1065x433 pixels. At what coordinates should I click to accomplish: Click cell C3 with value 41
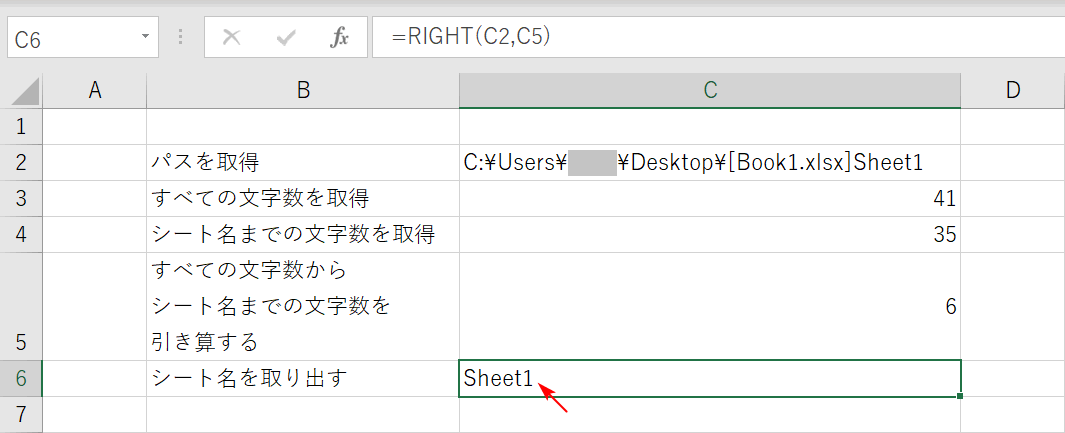(710, 198)
